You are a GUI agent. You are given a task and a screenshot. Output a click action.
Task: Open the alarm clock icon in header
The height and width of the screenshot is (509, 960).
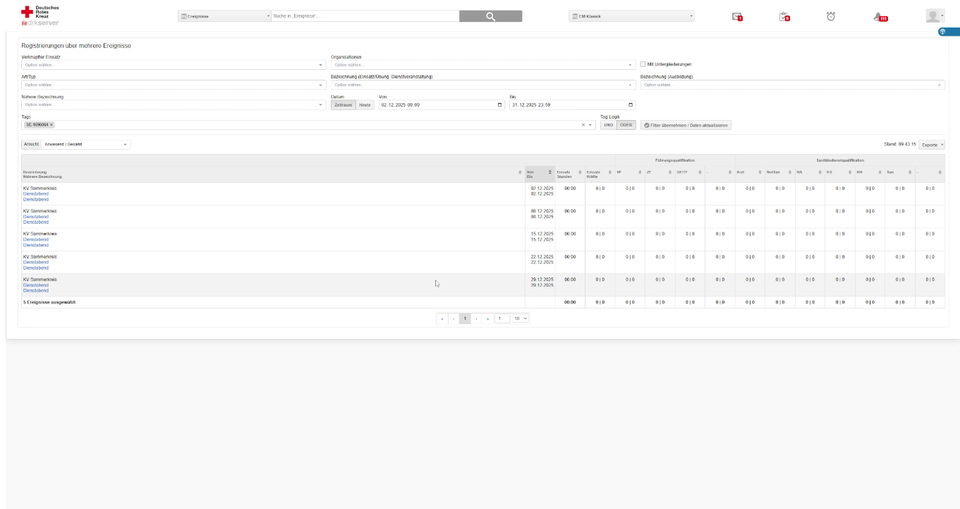click(830, 16)
